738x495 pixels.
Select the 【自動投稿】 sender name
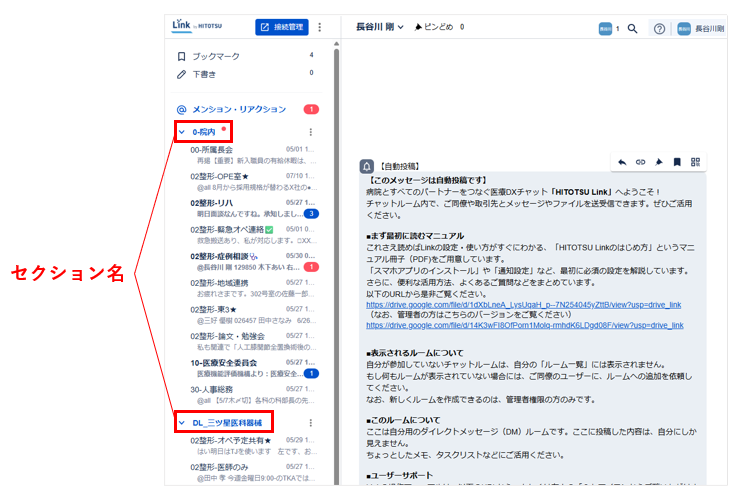click(400, 167)
